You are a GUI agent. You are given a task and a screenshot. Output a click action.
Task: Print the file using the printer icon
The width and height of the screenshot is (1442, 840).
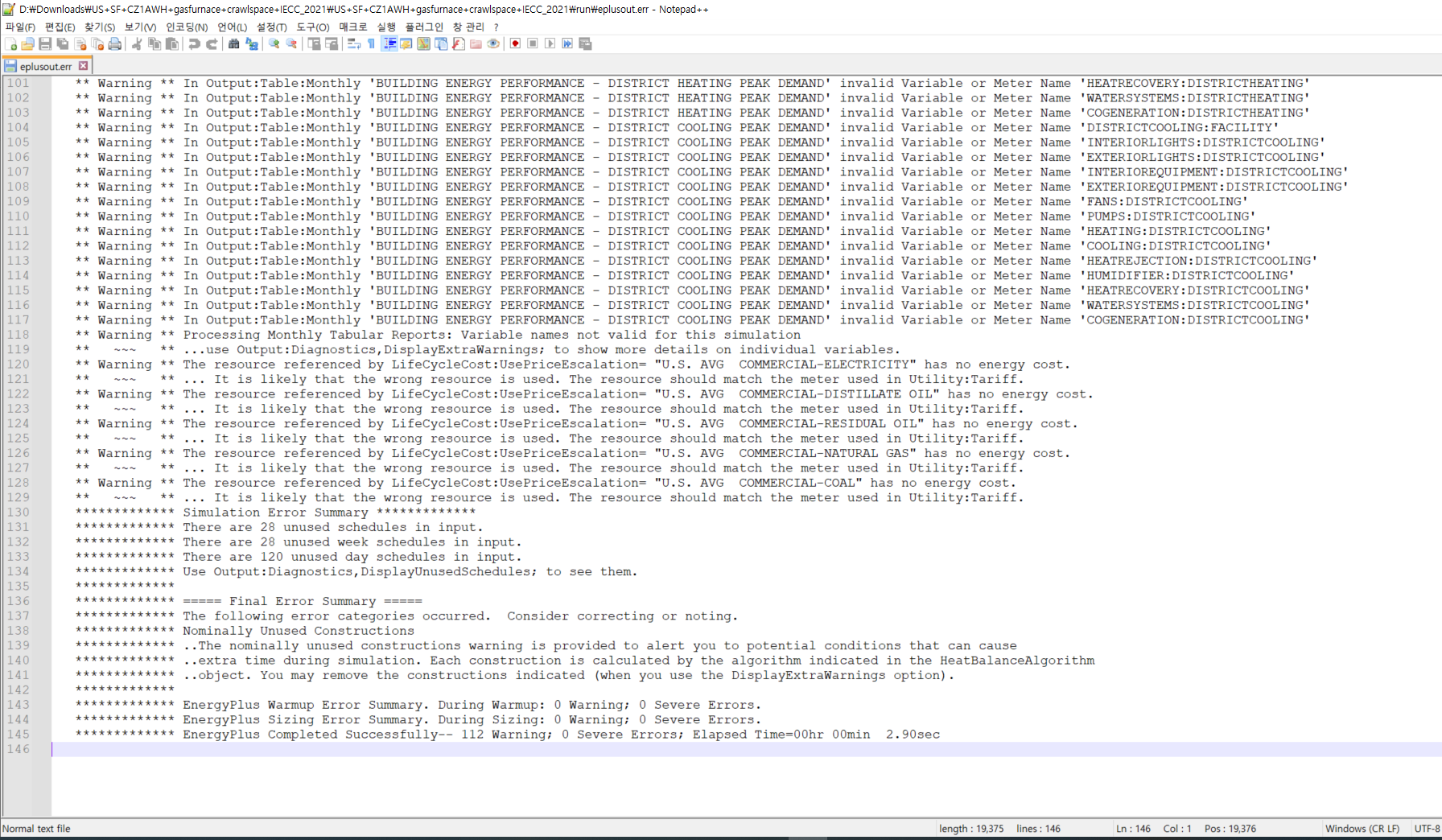[115, 43]
